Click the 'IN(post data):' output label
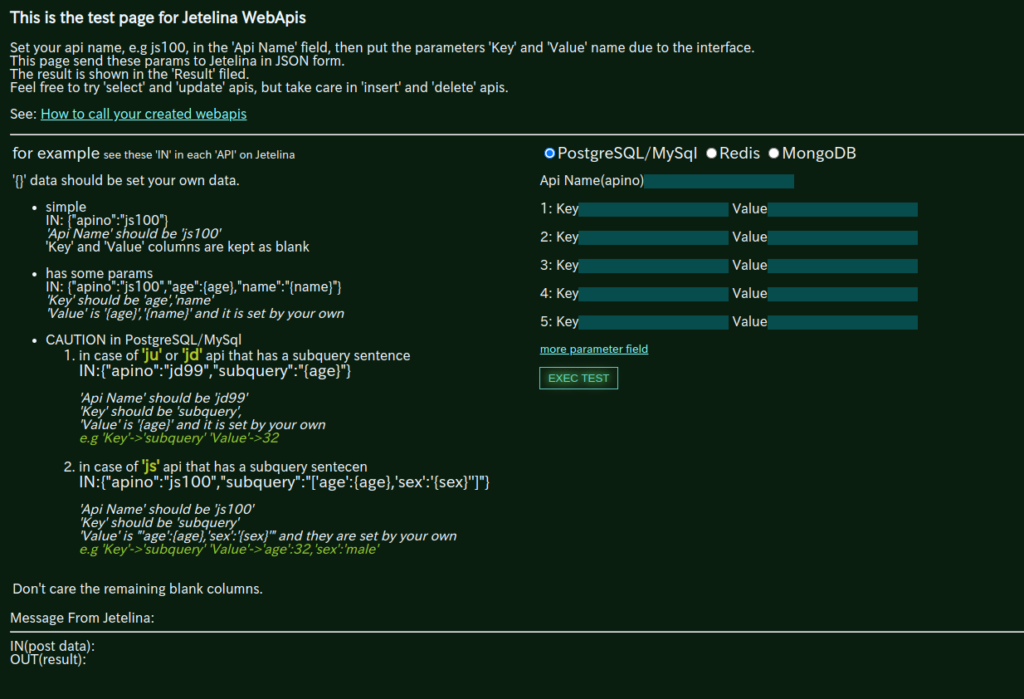Viewport: 1024px width, 699px height. click(59, 646)
